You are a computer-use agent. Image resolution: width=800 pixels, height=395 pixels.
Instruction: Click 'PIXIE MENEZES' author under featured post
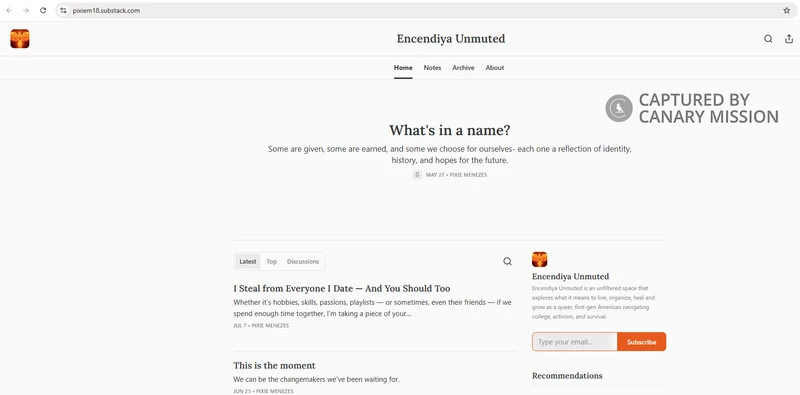[x=468, y=175]
